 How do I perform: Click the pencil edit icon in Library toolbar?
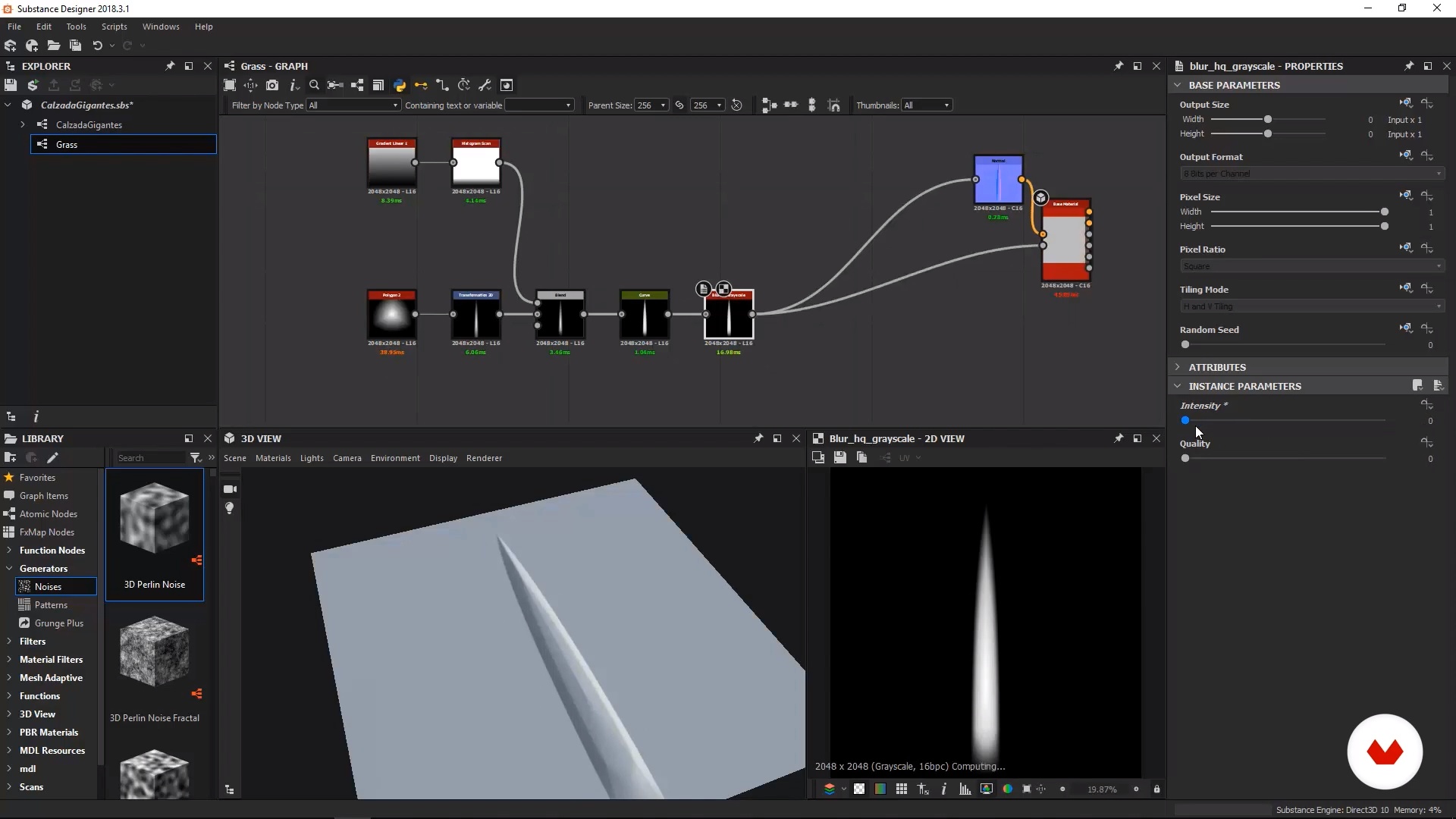(52, 457)
